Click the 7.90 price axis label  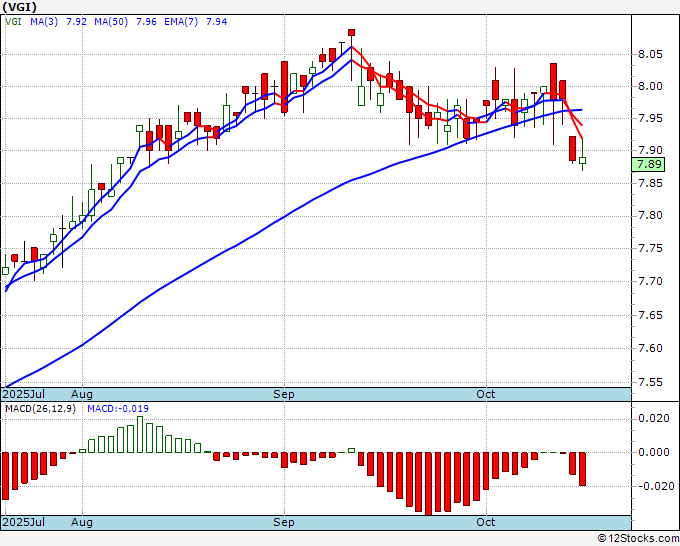click(x=651, y=150)
